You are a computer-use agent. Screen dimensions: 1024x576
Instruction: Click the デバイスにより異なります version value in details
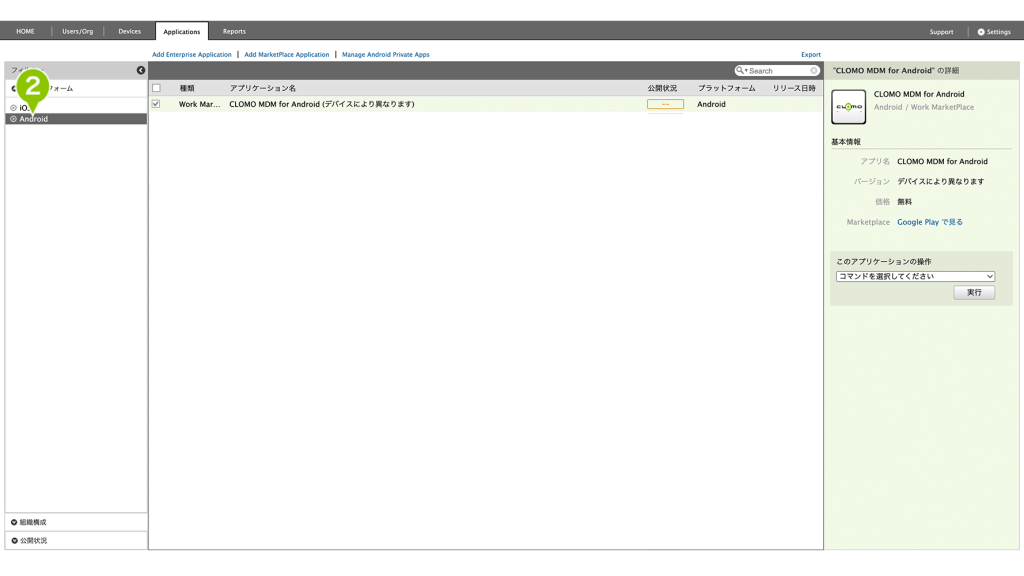pyautogui.click(x=940, y=182)
